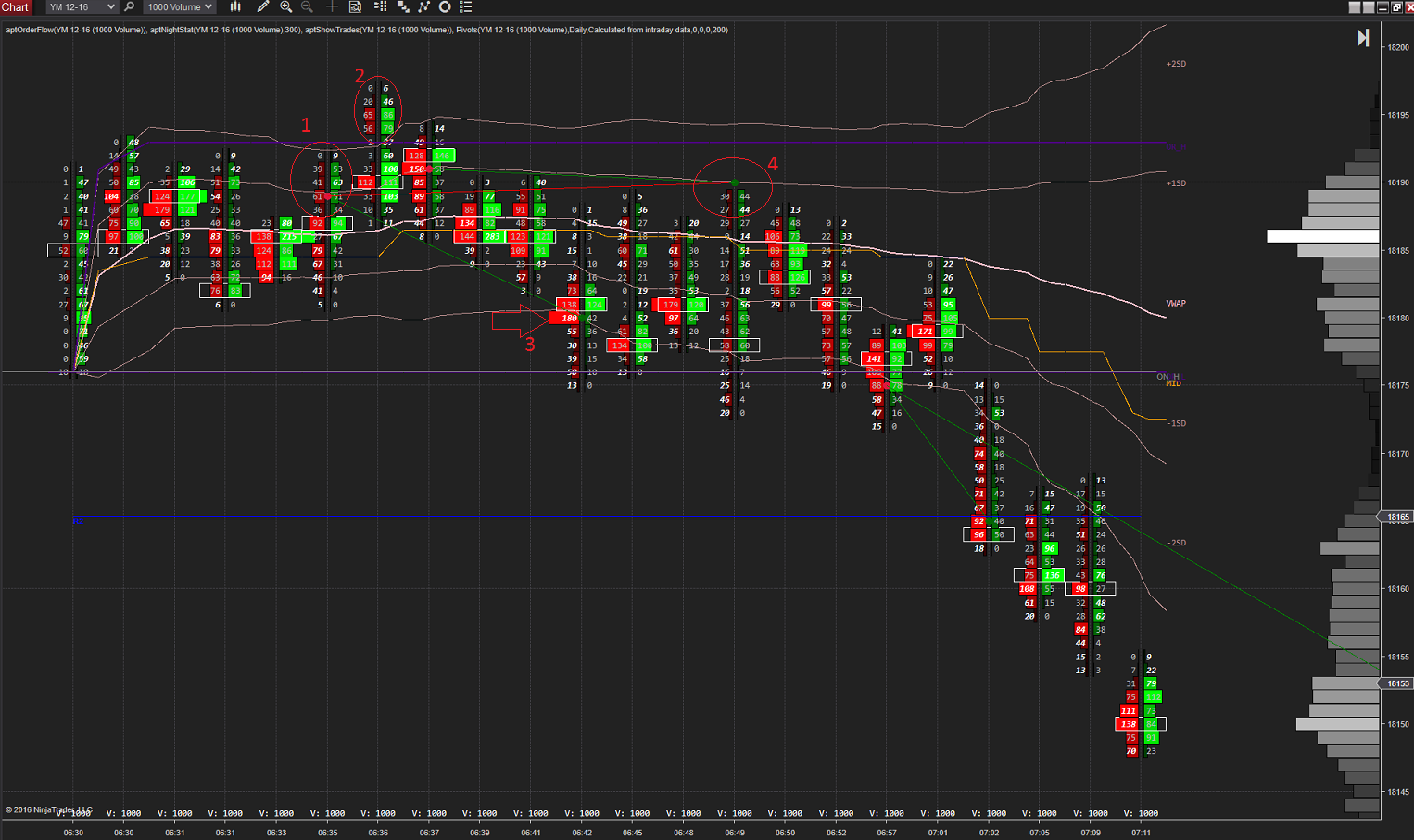Open the drawing tools pencil
This screenshot has width=1414, height=840.
coord(263,6)
